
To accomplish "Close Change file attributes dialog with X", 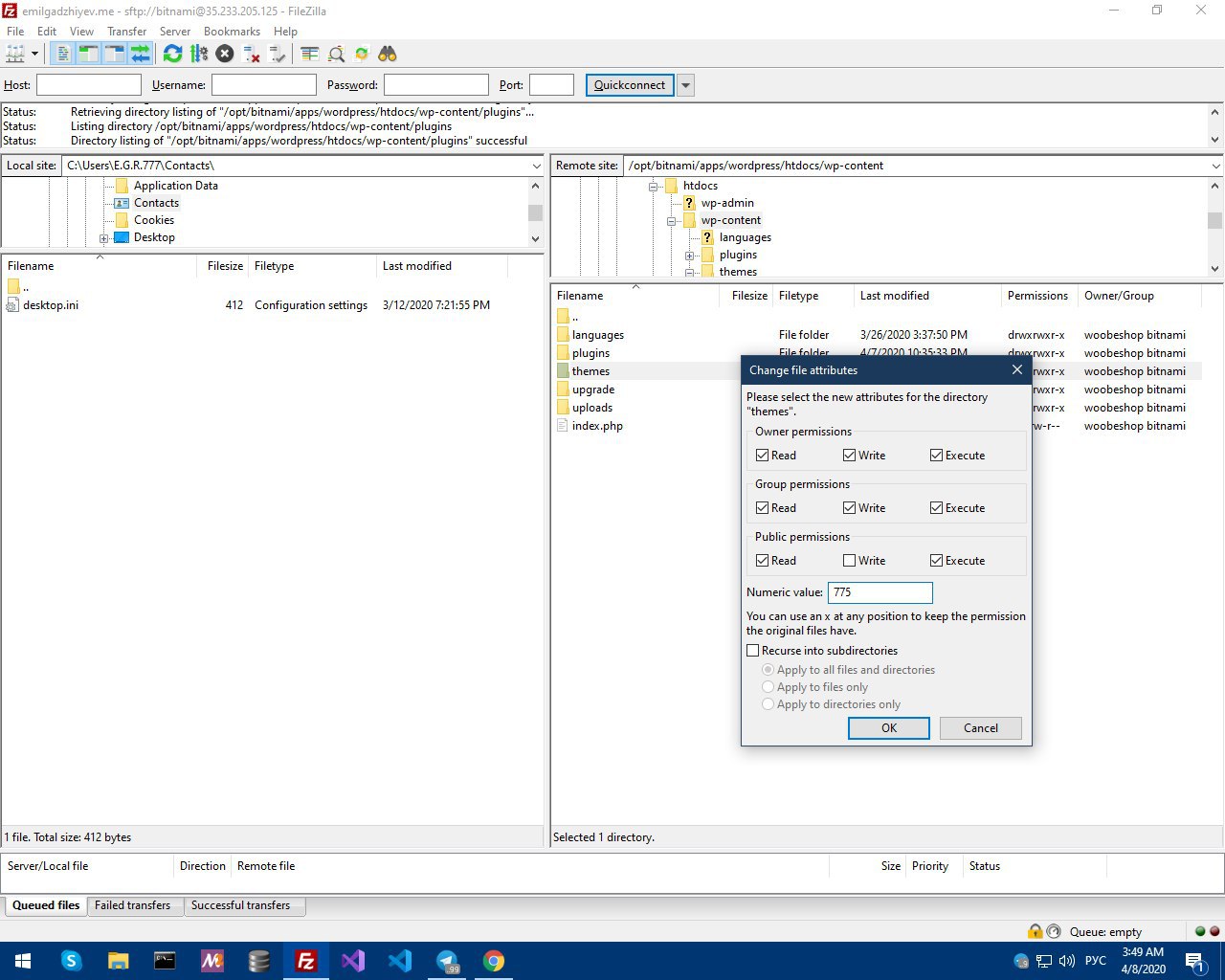I will tap(1016, 370).
